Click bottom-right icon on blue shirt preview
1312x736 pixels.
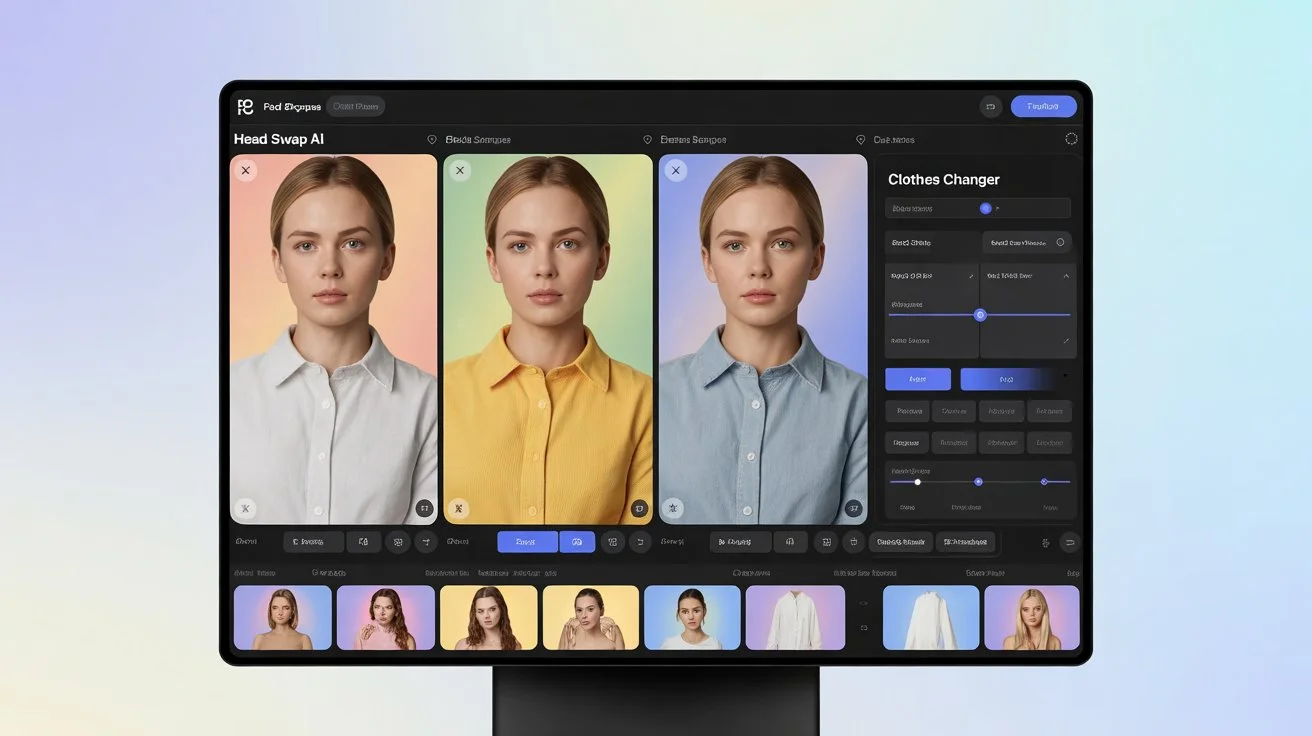[853, 508]
